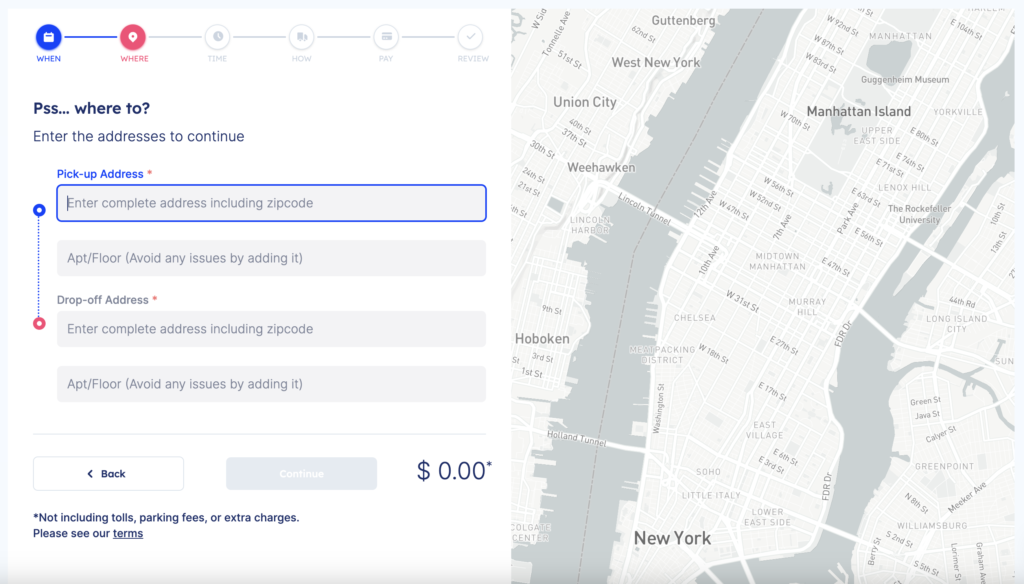Image resolution: width=1024 pixels, height=584 pixels.
Task: Click the blue pick-up route marker
Action: coord(39,210)
